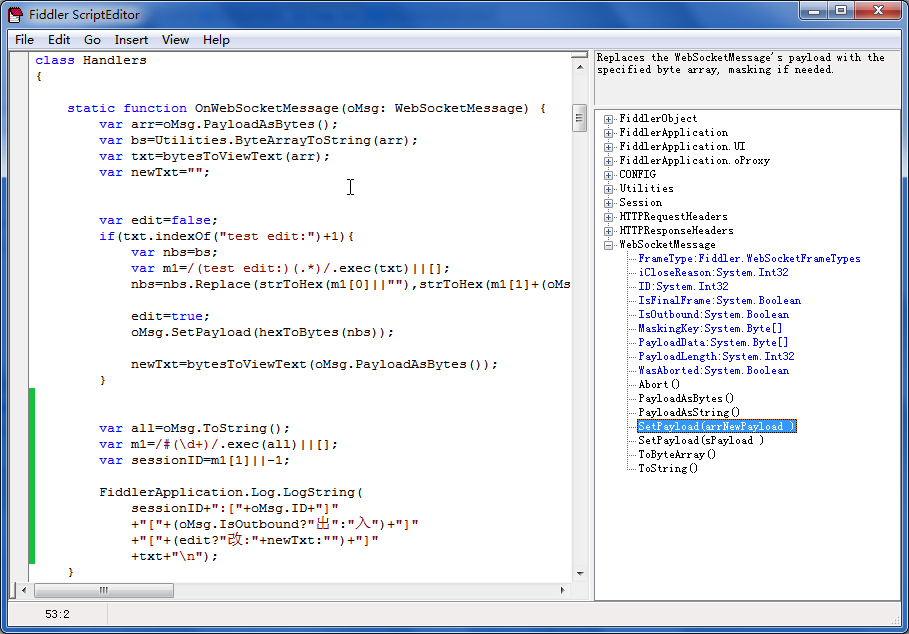Maximize the ScriptEditor window
Screen dimensions: 909x634
click(x=841, y=11)
